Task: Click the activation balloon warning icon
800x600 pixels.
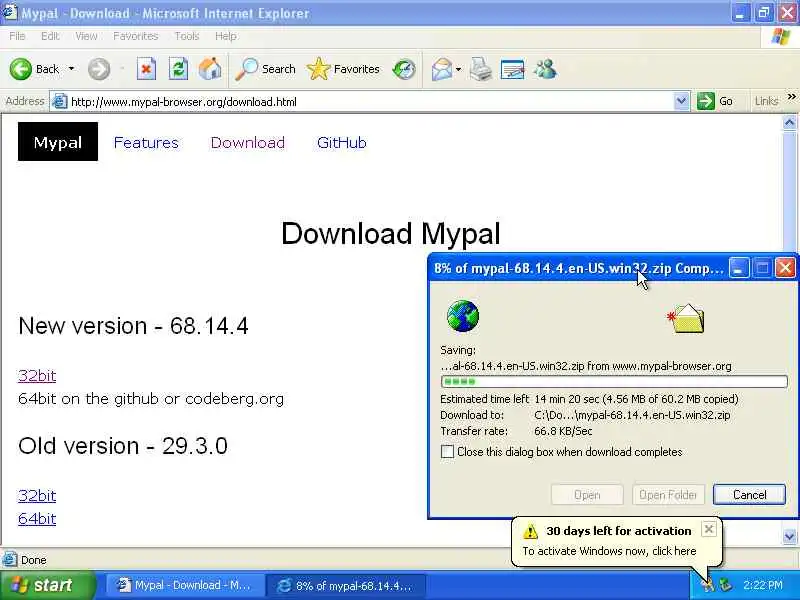Action: pyautogui.click(x=531, y=531)
